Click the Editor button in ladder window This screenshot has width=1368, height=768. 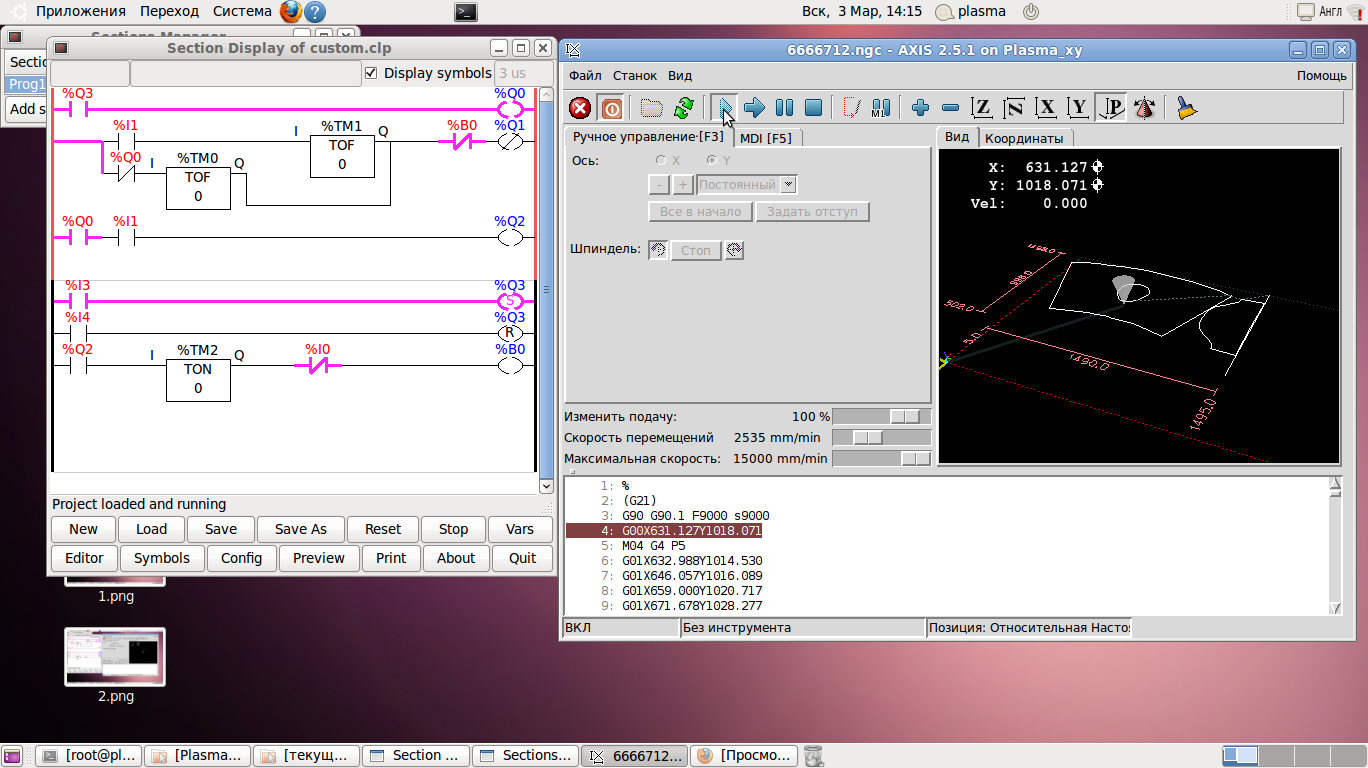point(84,558)
